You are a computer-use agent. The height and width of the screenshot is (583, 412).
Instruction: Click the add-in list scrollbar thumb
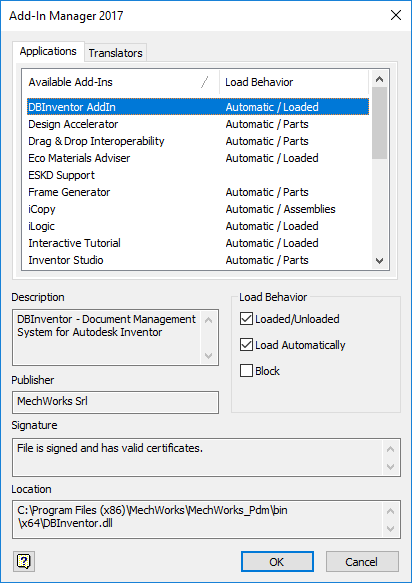pos(379,123)
